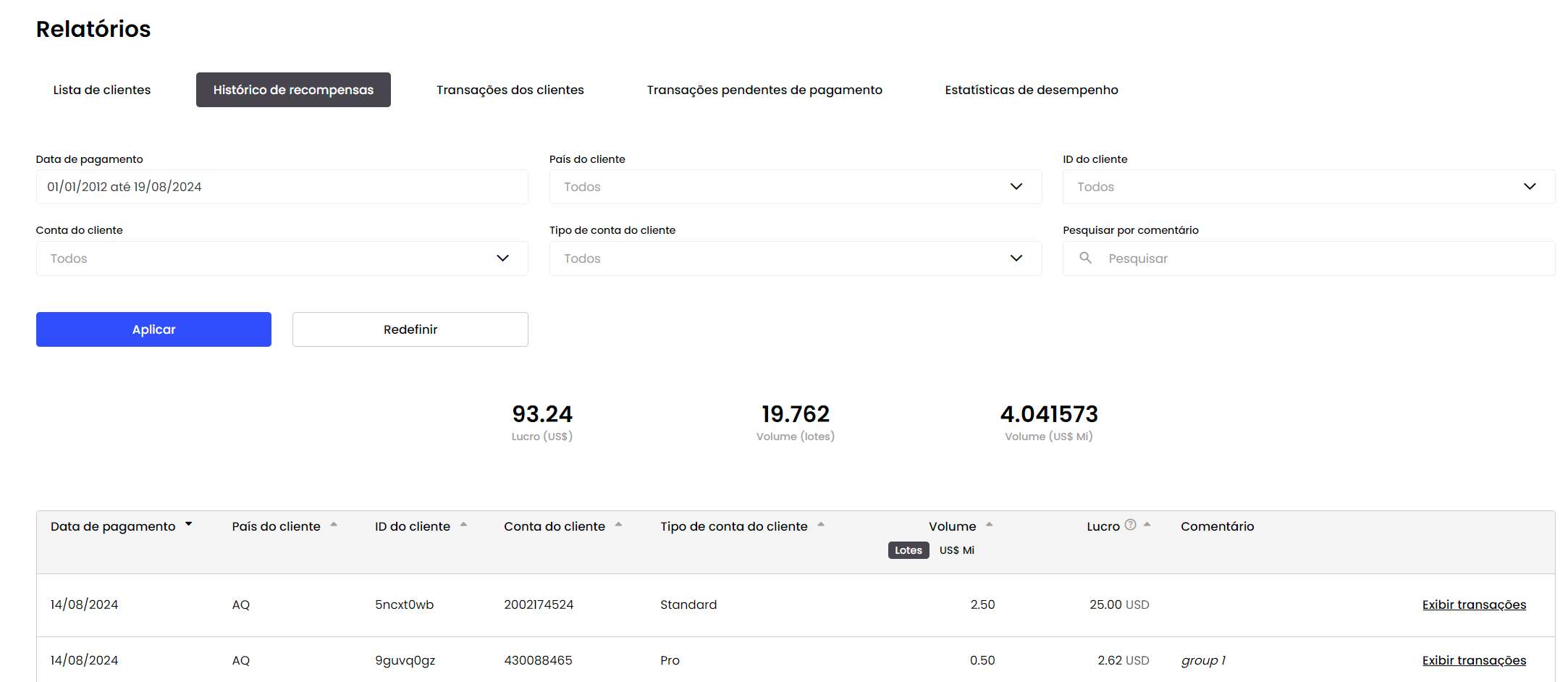Open the Tipo de conta do cliente dropdown
The image size is (1568, 682).
click(796, 258)
